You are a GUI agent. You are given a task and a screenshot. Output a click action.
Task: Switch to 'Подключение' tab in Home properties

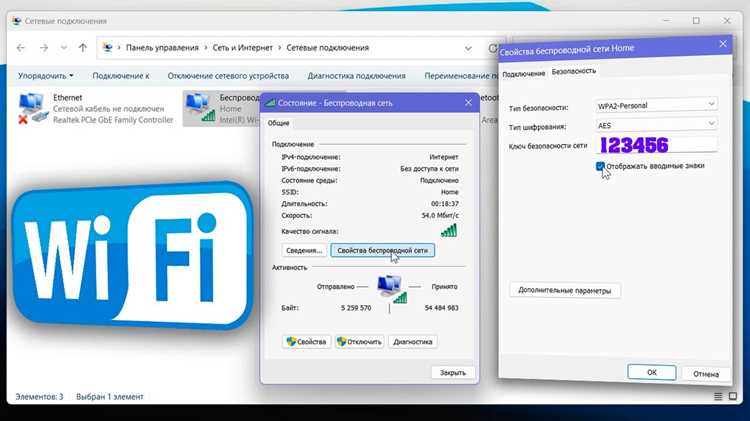[523, 74]
